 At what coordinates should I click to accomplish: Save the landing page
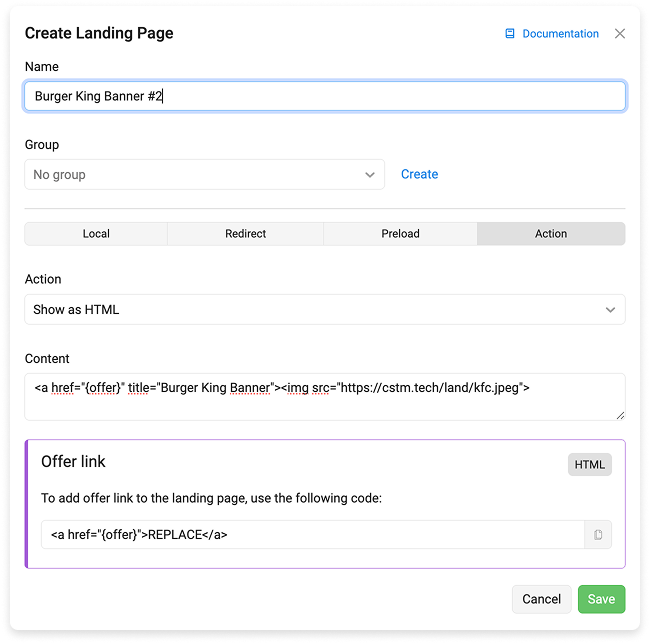coord(601,599)
